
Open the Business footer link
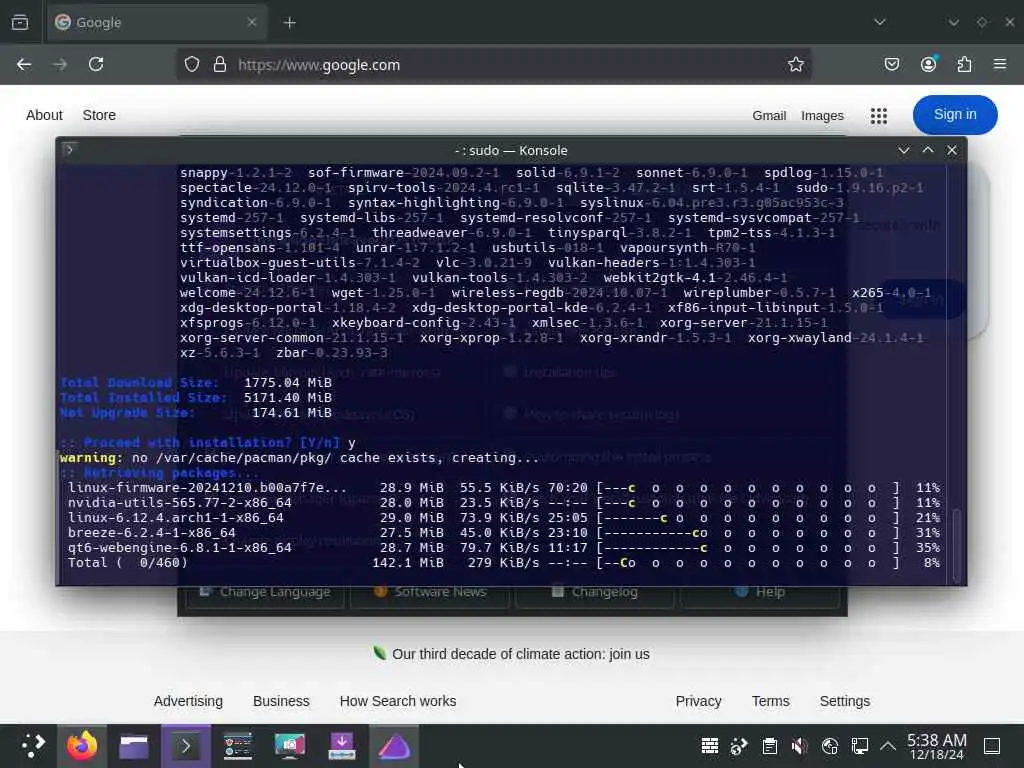click(x=281, y=701)
